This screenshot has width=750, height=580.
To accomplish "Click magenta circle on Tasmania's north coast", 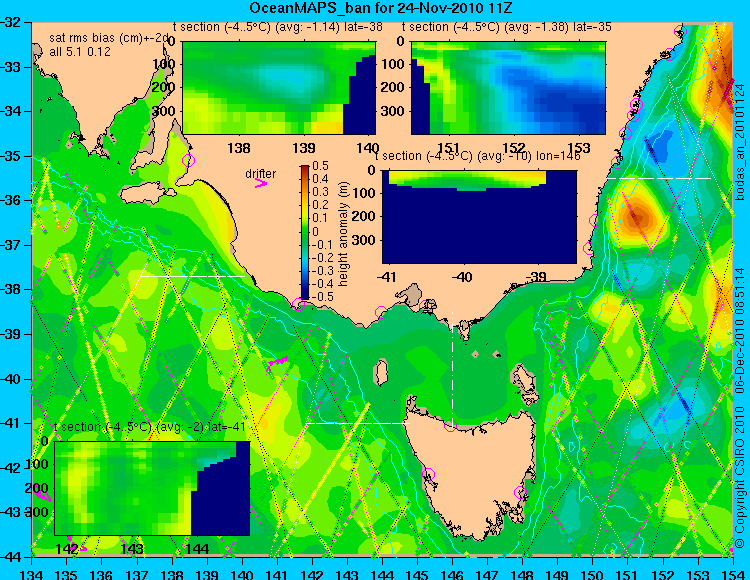I will 450,425.
